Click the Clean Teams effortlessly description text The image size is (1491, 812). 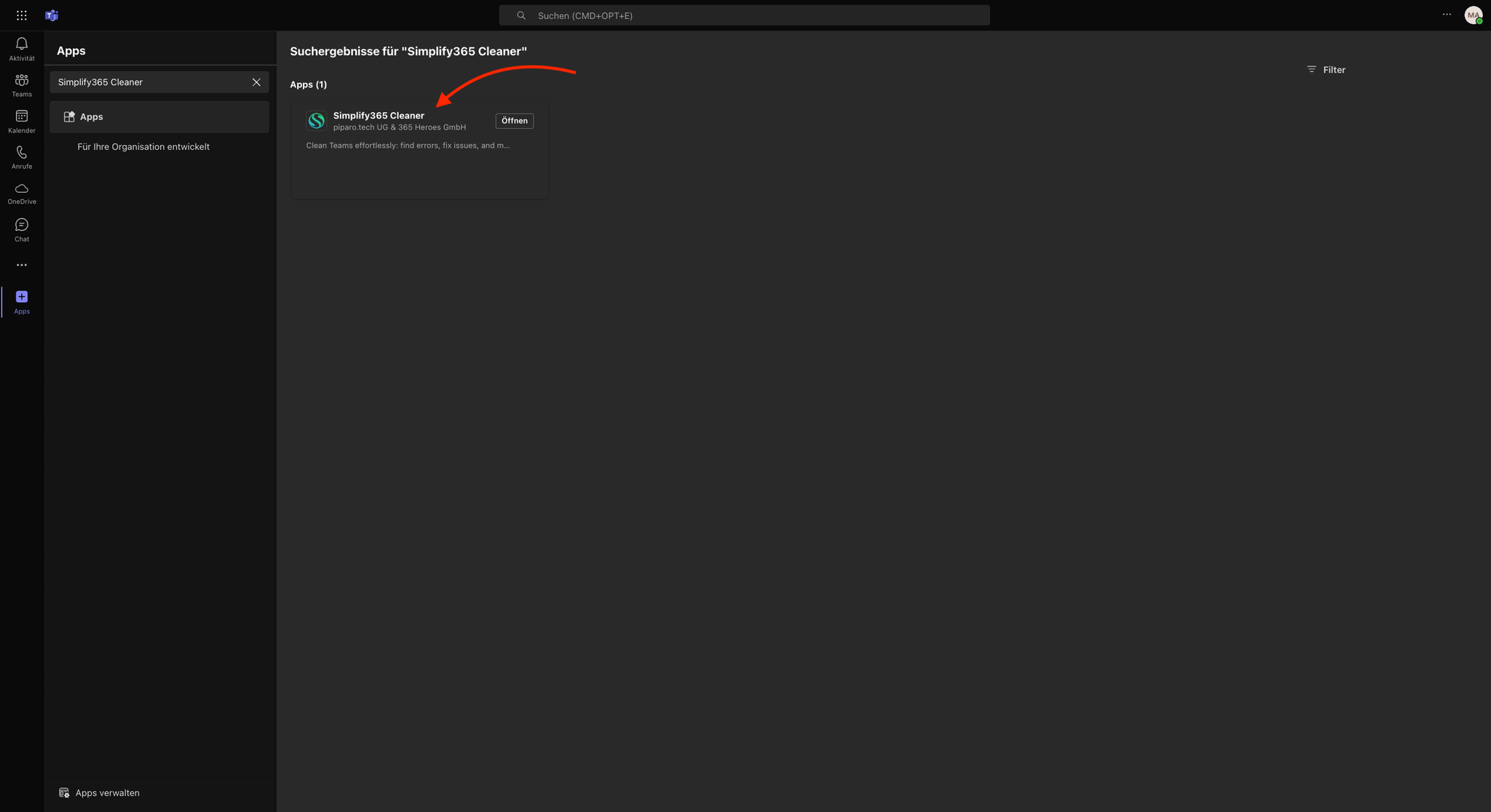(x=408, y=146)
